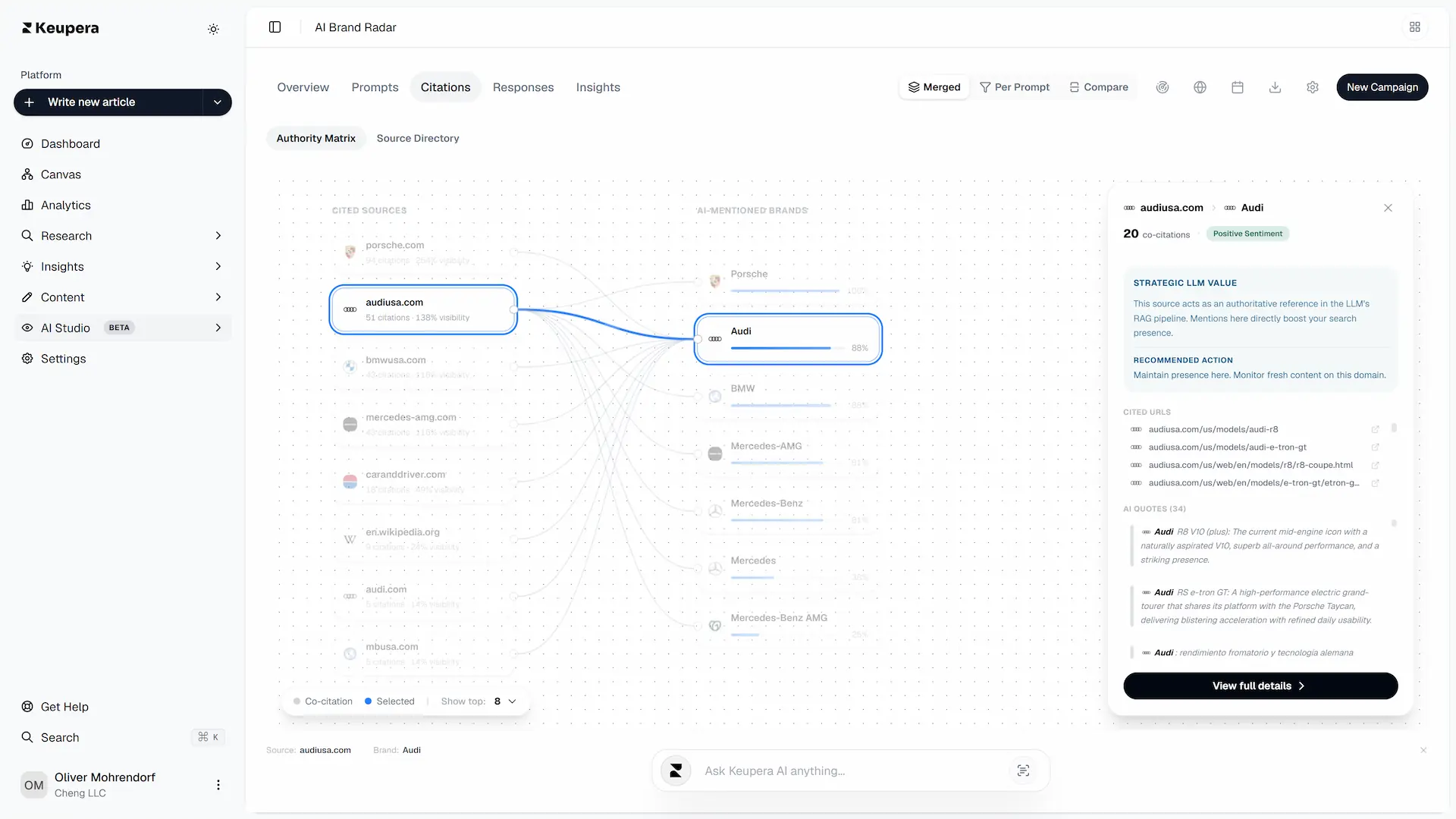
Task: Click the Keupera logo
Action: coord(61,28)
